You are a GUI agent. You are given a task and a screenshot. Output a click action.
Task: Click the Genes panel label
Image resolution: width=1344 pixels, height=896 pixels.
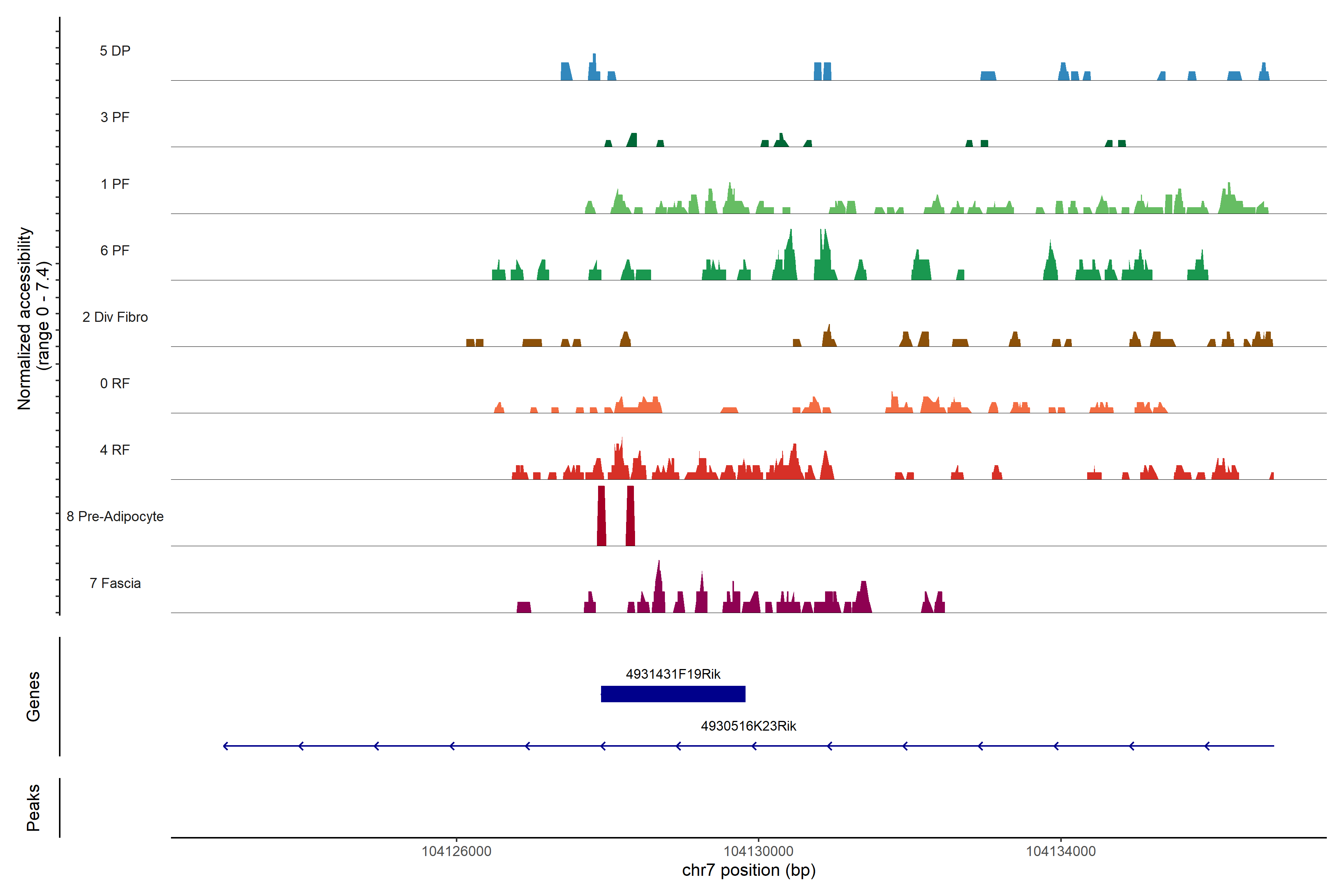point(33,696)
